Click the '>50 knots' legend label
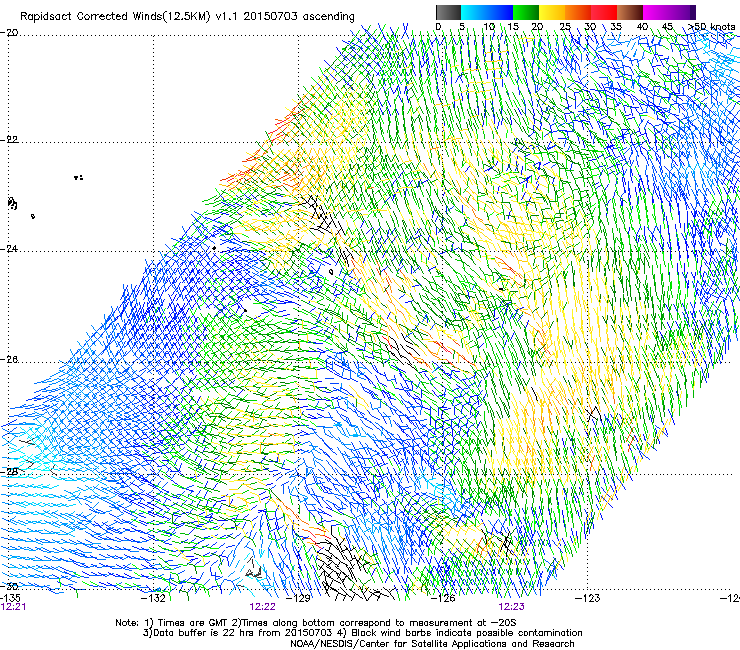The width and height of the screenshot is (740, 650). (x=712, y=27)
